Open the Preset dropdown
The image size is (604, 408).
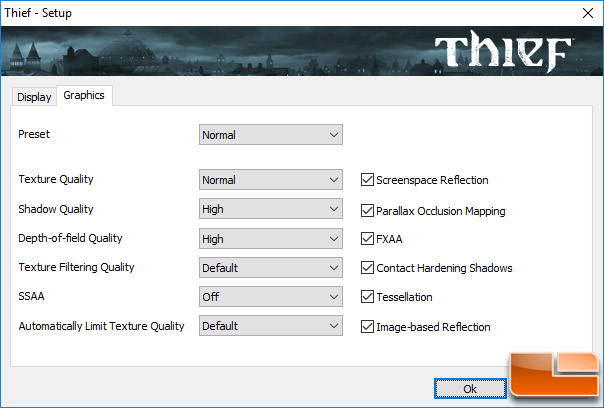click(270, 134)
